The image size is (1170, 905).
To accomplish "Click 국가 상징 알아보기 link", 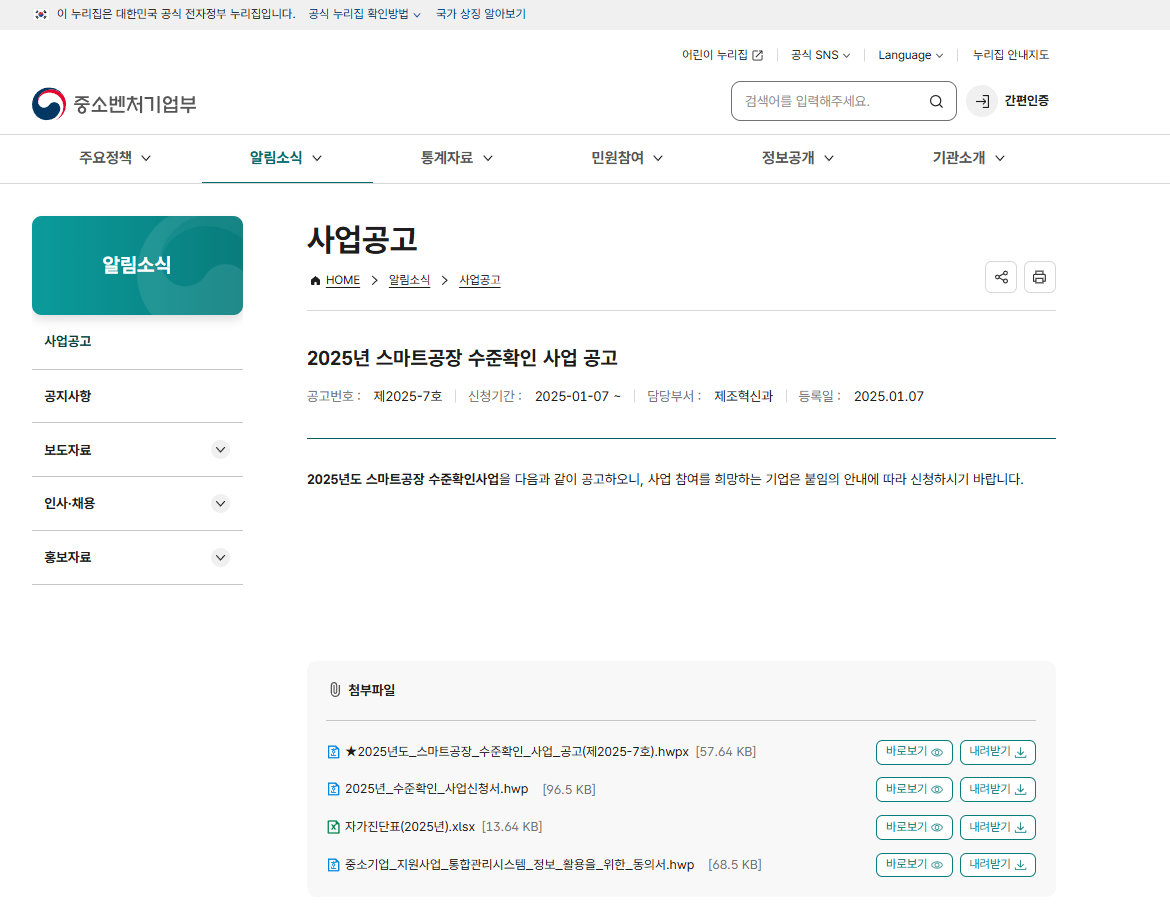I will (481, 14).
